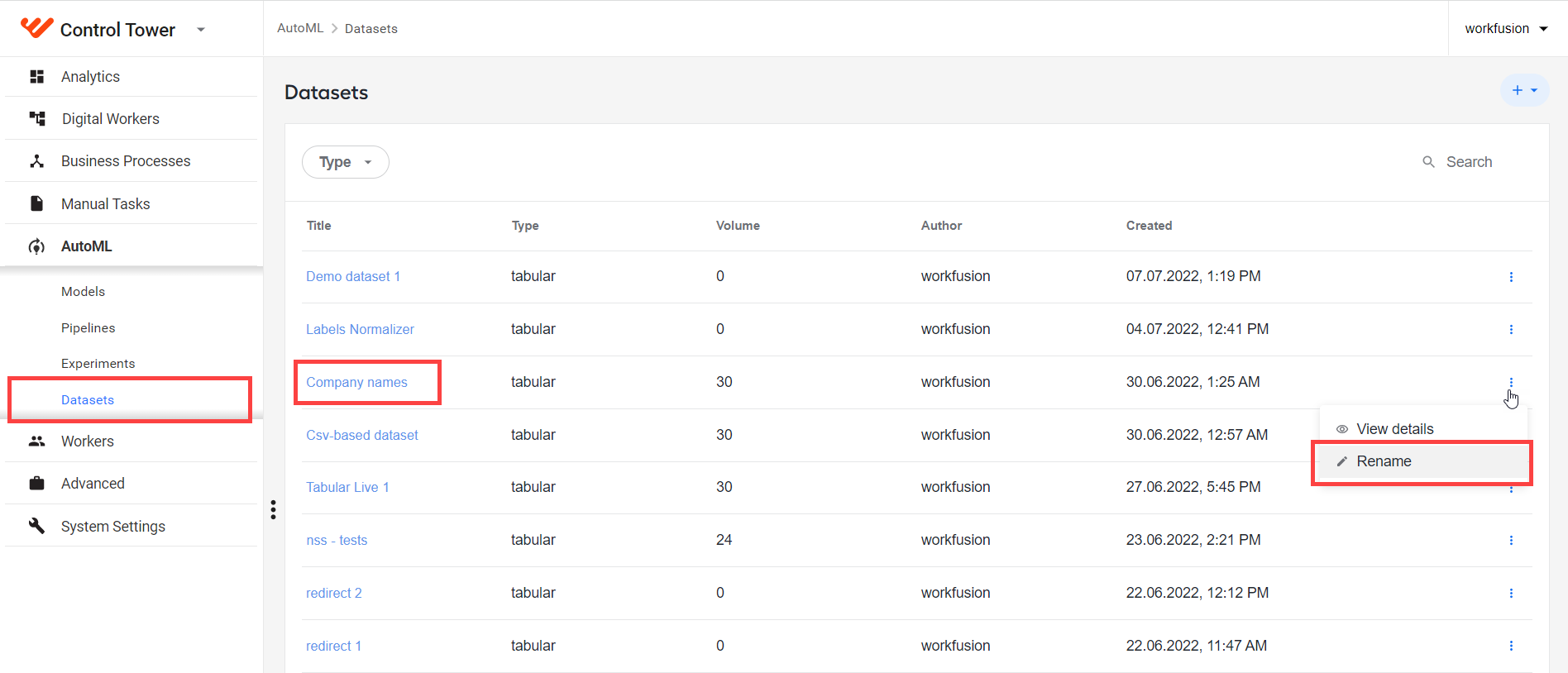
Task: Select Models under AutoML
Action: tap(83, 292)
